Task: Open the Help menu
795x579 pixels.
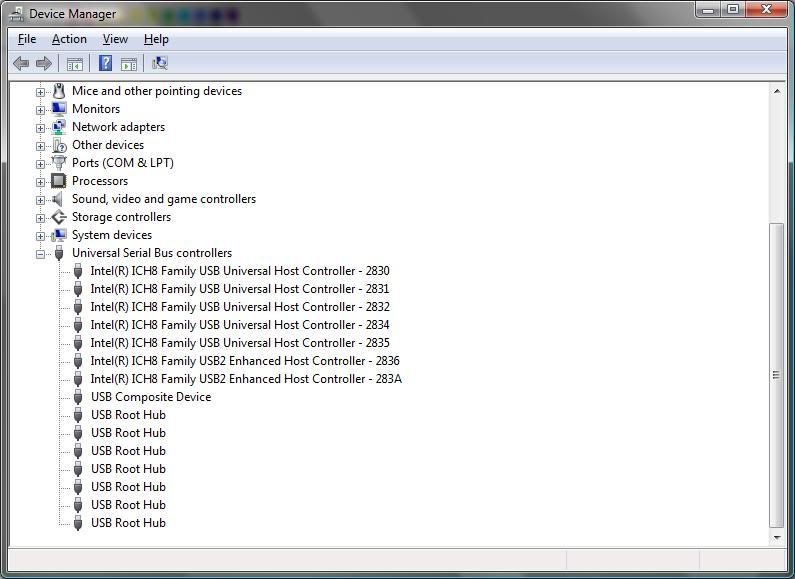Action: tap(156, 39)
